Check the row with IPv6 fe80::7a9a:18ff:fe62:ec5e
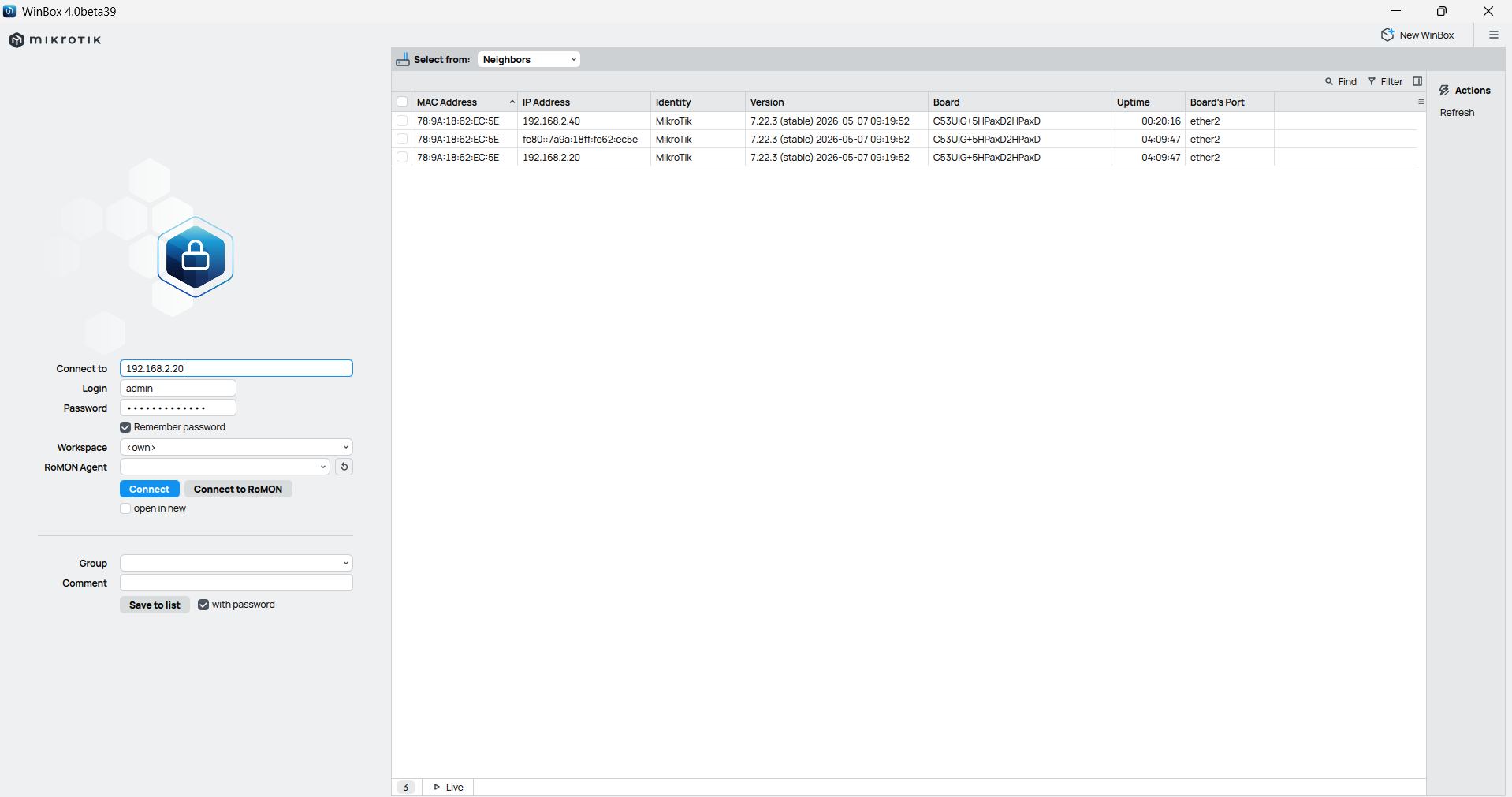 coord(402,139)
